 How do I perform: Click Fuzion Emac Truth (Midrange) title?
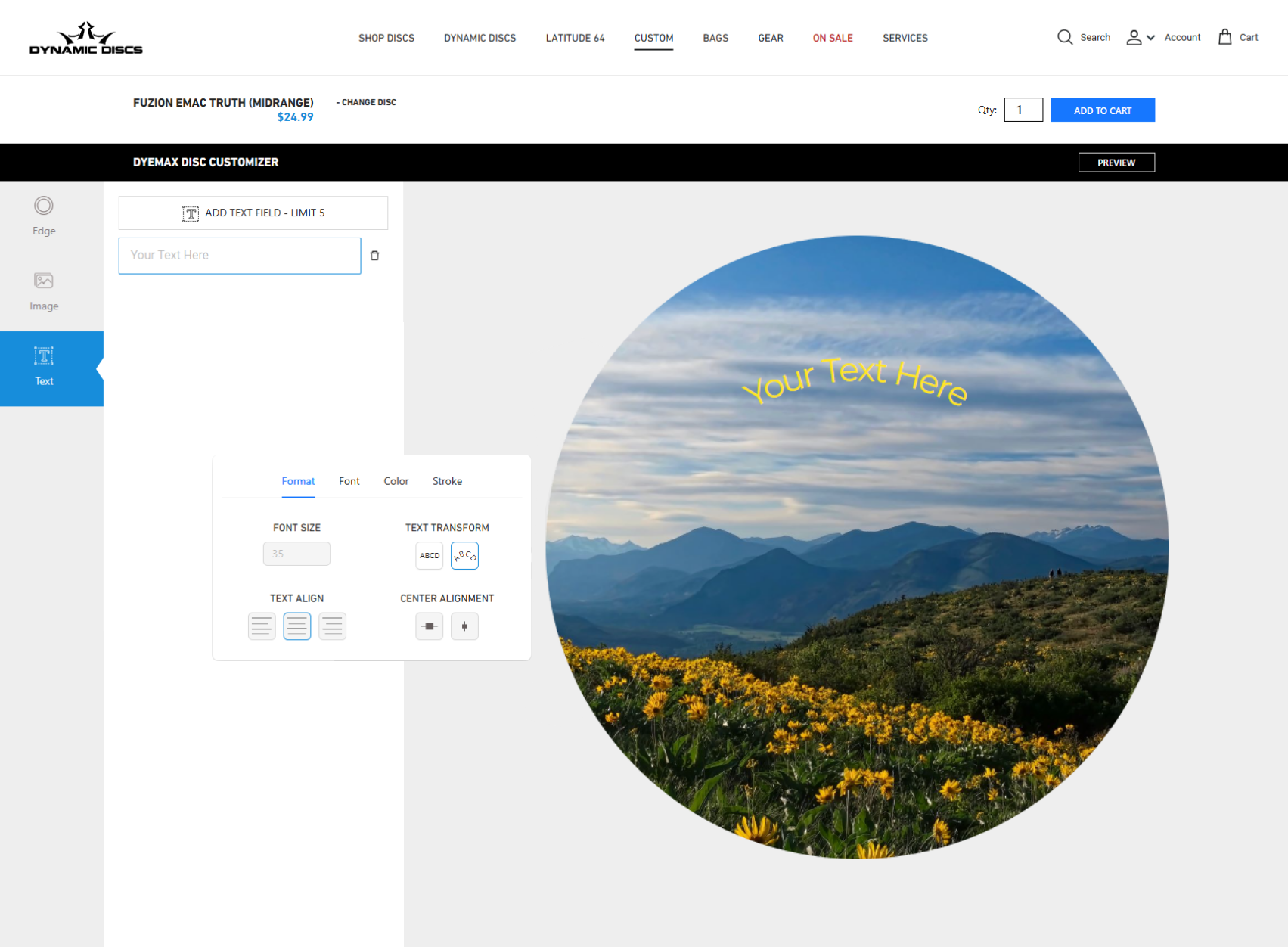pos(223,102)
